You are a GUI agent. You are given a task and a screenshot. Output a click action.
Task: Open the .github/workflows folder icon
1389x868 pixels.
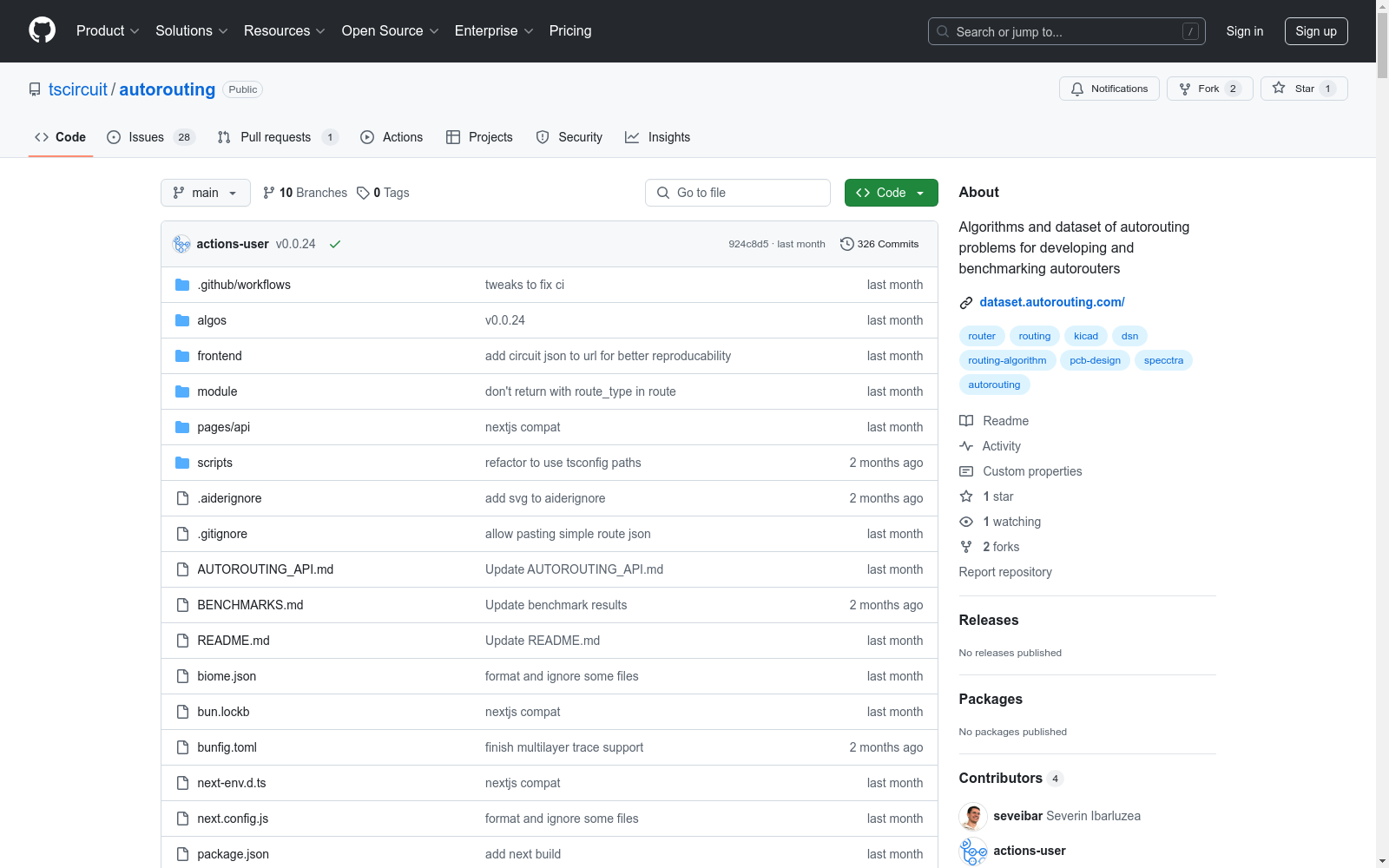(182, 285)
